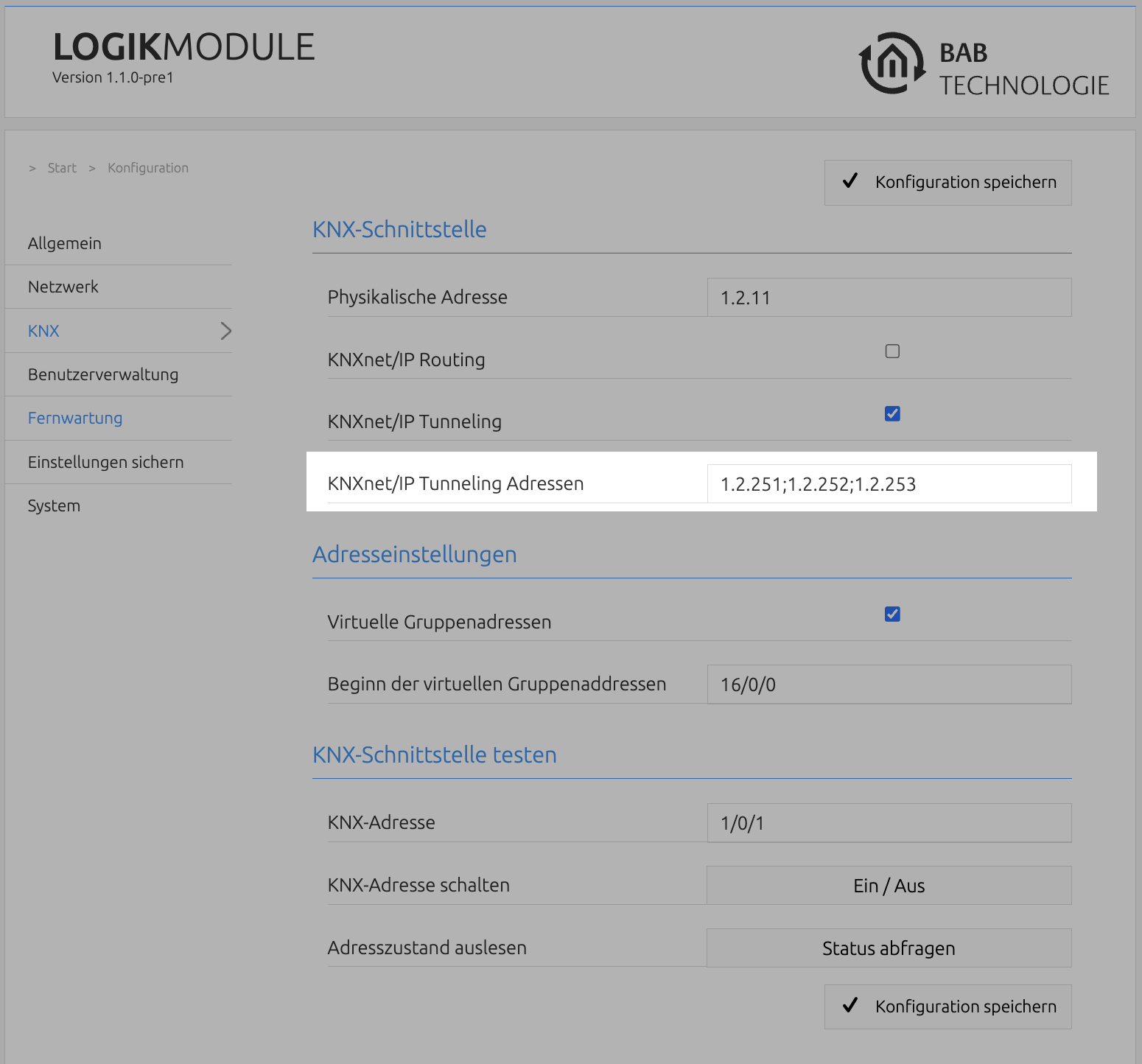Follow the Start breadcrumb link
This screenshot has height=1064, width=1142.
(x=62, y=168)
